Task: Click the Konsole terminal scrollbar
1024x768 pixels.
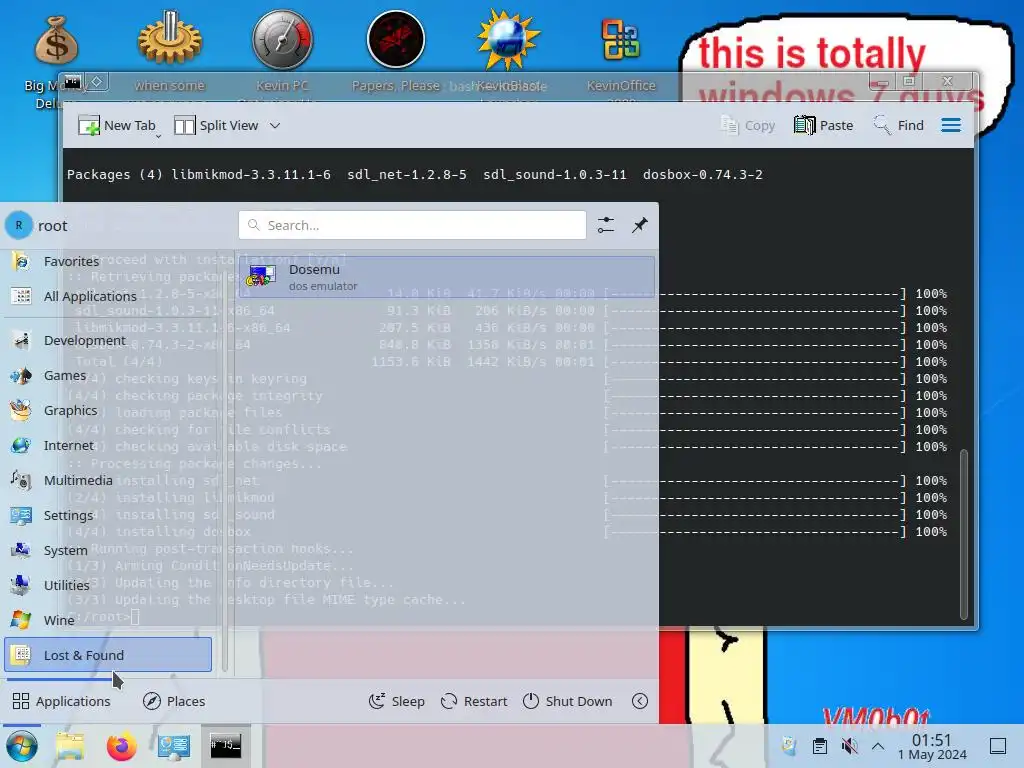Action: (963, 533)
